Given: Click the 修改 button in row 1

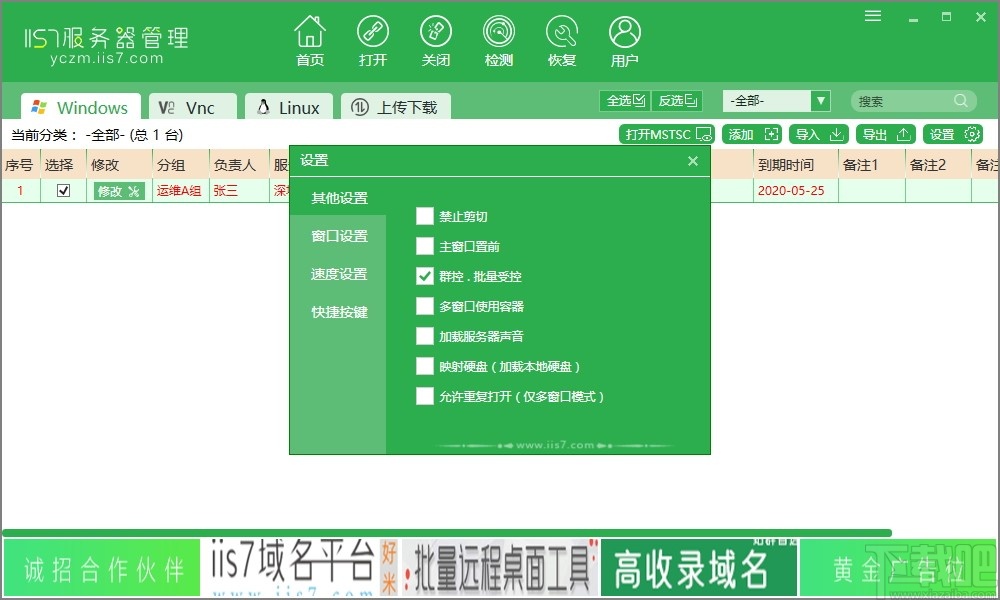Looking at the screenshot, I should (118, 190).
